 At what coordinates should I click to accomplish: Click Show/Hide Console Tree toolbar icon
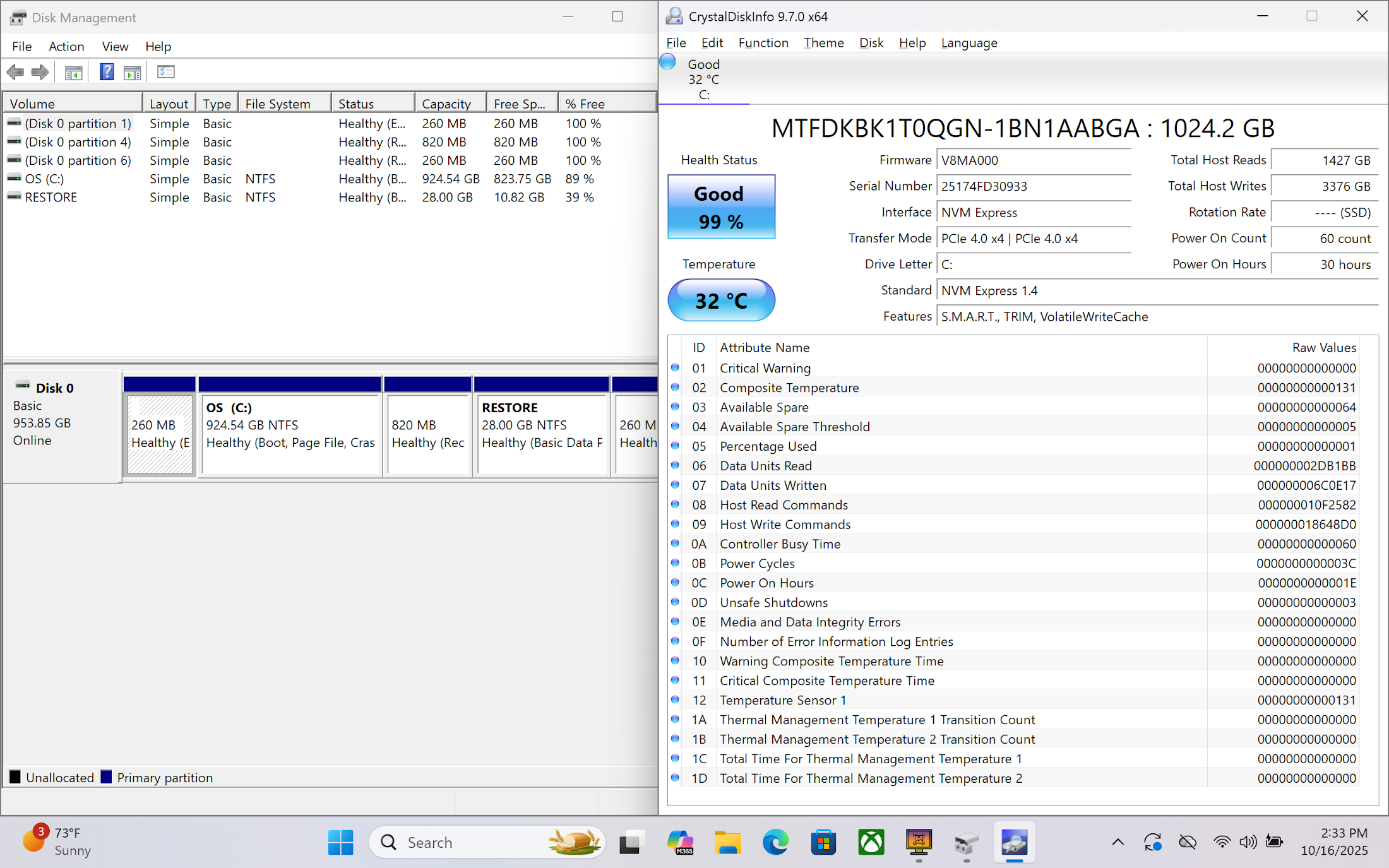(73, 73)
